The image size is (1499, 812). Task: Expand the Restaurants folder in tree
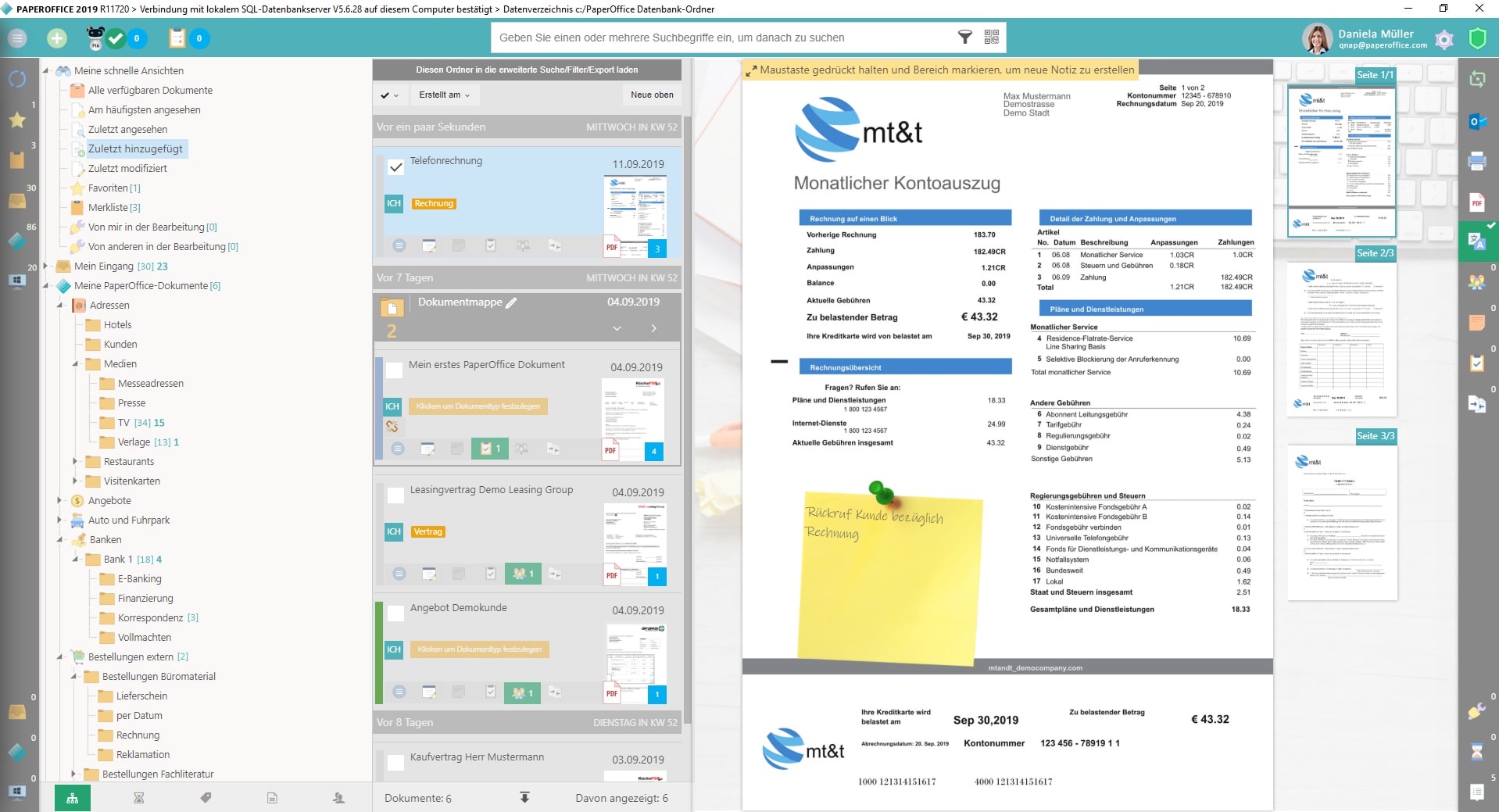coord(75,462)
